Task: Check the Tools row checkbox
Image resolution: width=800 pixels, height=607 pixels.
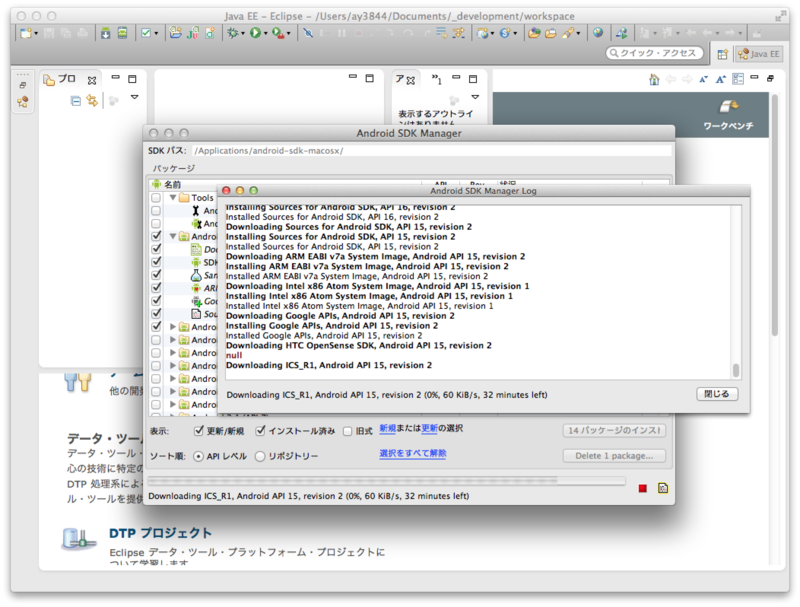Action: [156, 197]
